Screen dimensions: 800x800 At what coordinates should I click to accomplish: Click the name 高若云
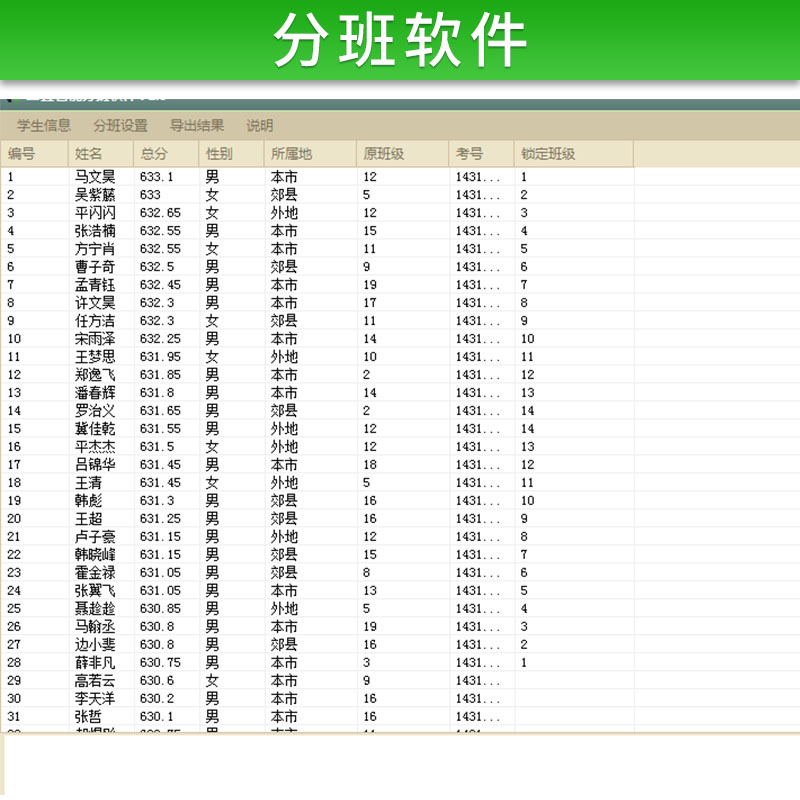click(95, 681)
